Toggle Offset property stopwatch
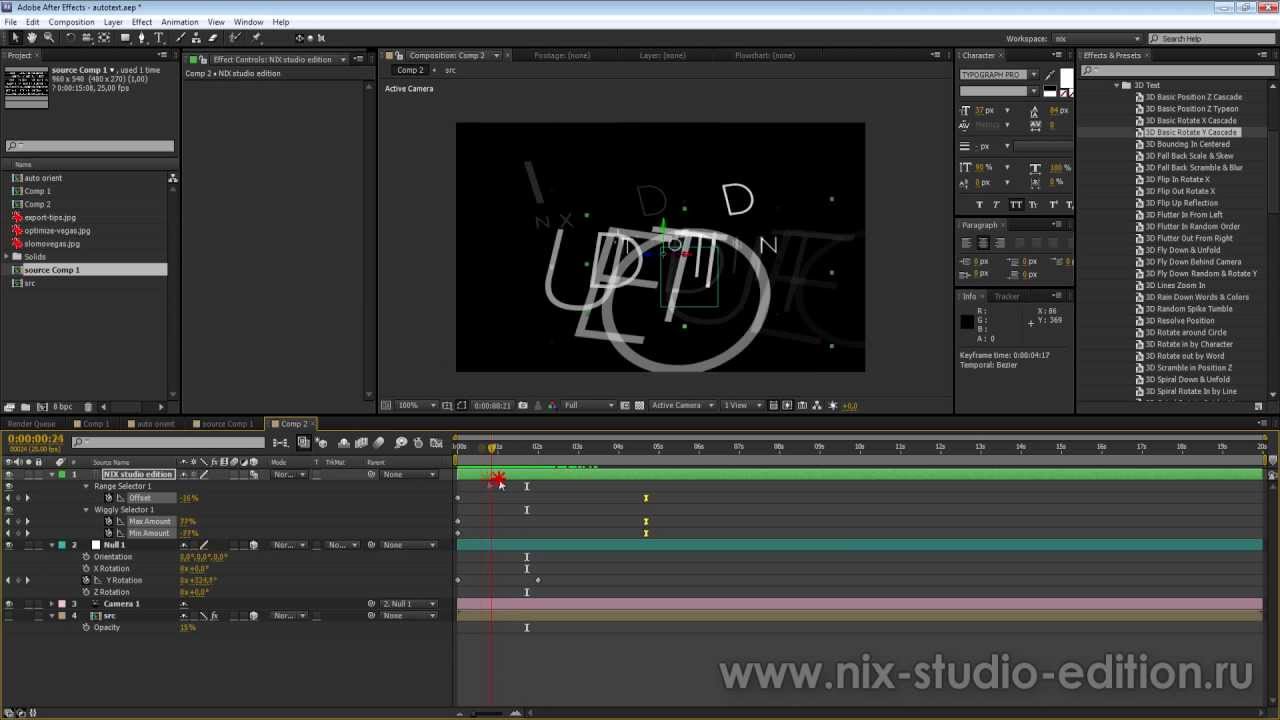The height and width of the screenshot is (720, 1280). point(108,498)
